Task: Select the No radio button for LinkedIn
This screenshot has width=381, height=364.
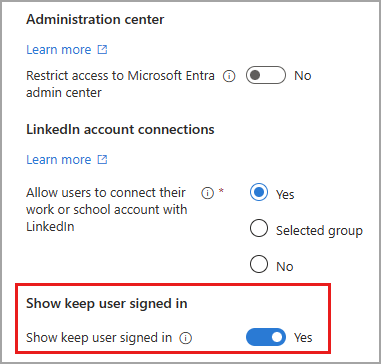Action: (x=259, y=264)
